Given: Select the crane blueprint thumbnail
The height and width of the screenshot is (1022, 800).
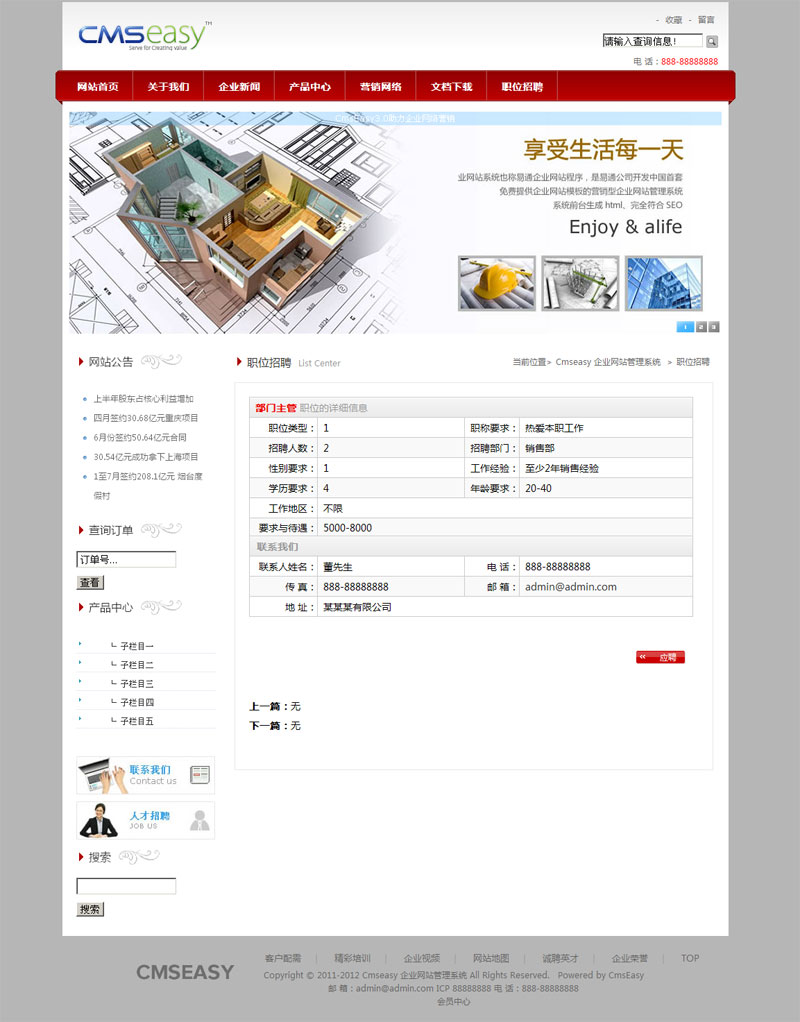Looking at the screenshot, I should click(x=580, y=283).
